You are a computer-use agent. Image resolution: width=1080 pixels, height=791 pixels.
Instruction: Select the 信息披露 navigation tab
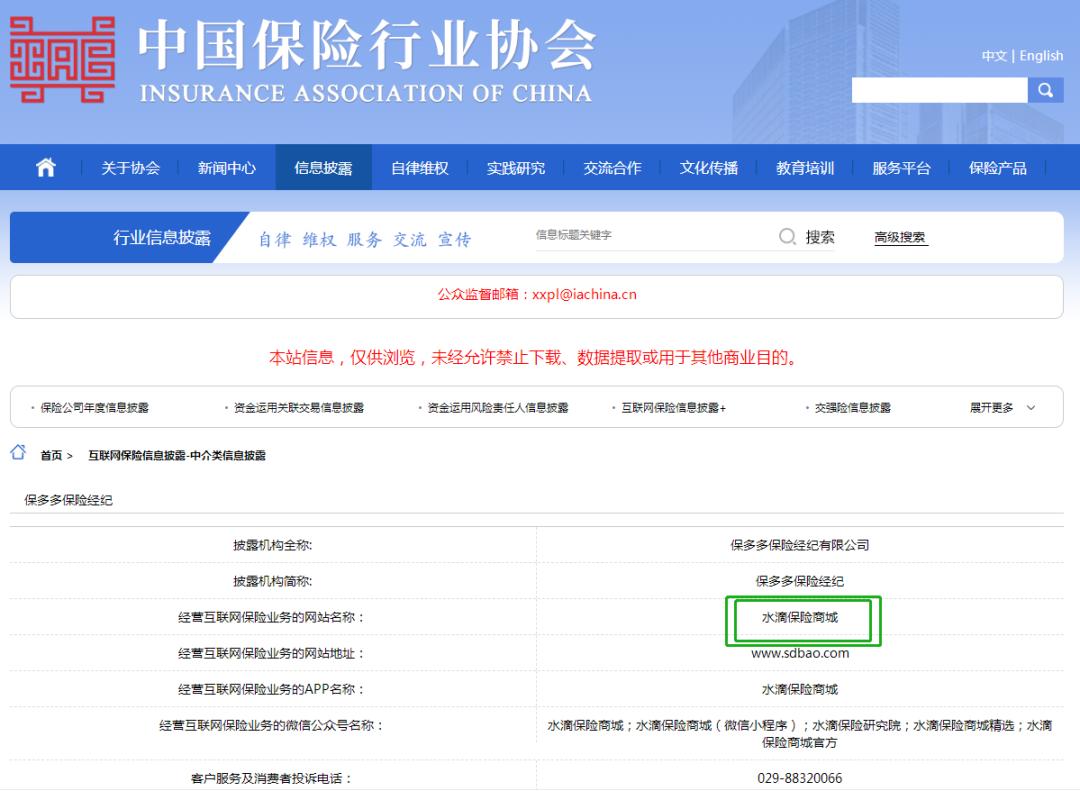pyautogui.click(x=324, y=167)
